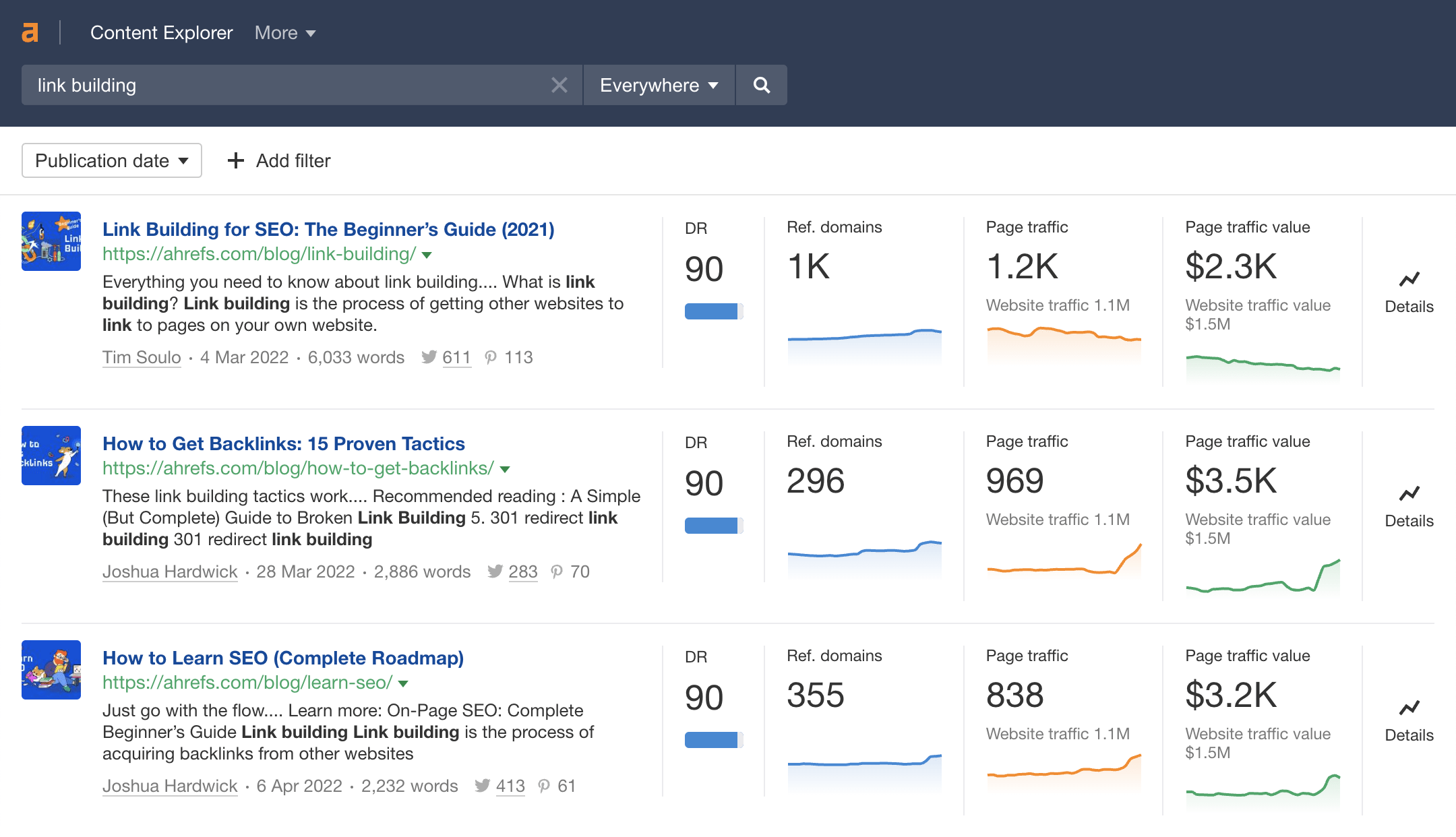Click the Twitter icon next to 611 shares
1456x837 pixels.
coord(429,357)
